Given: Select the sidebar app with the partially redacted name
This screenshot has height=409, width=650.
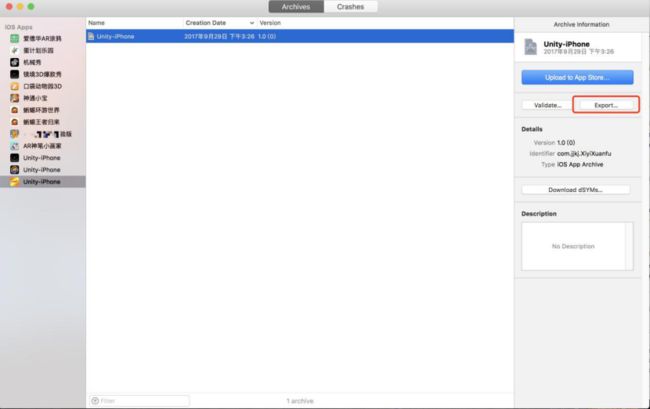Looking at the screenshot, I should (x=43, y=134).
